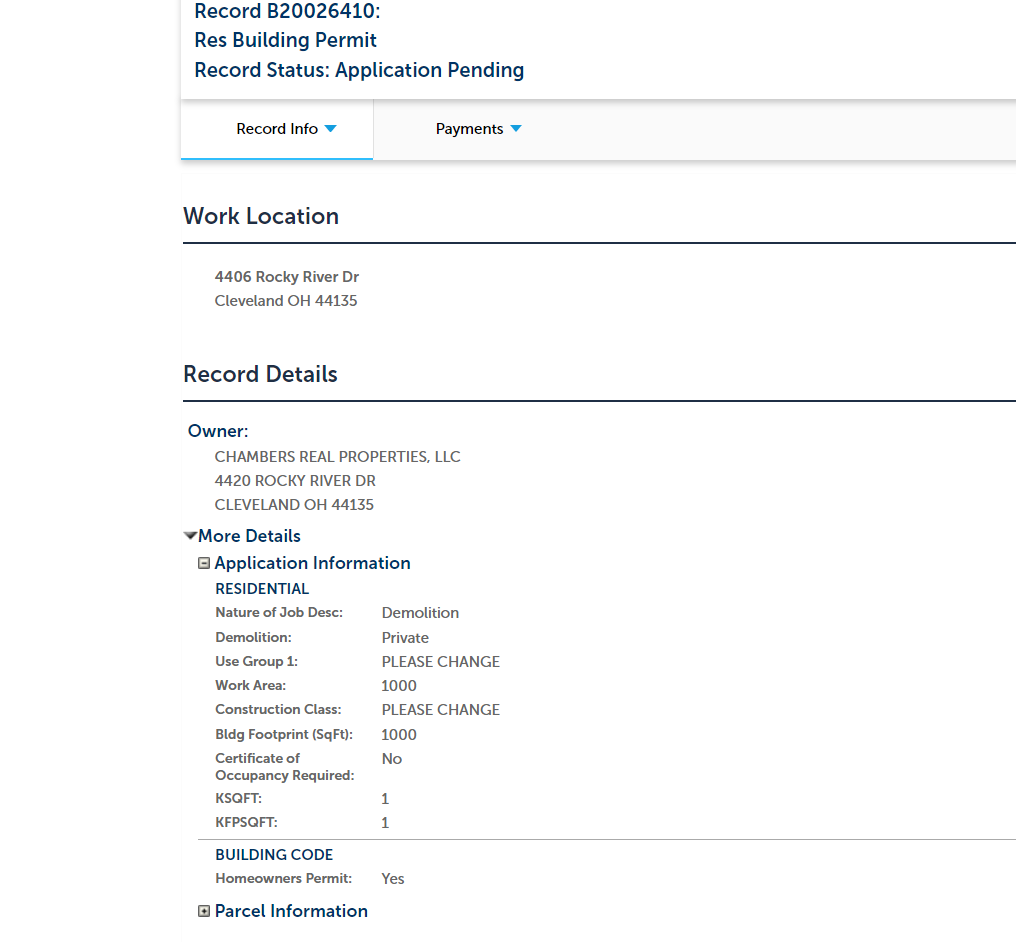Click the Record Details heading
The image size is (1016, 942).
260,374
